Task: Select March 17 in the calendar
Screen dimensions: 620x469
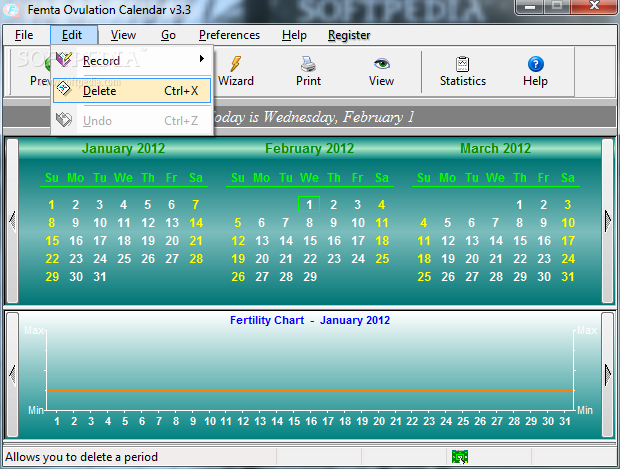Action: 568,241
